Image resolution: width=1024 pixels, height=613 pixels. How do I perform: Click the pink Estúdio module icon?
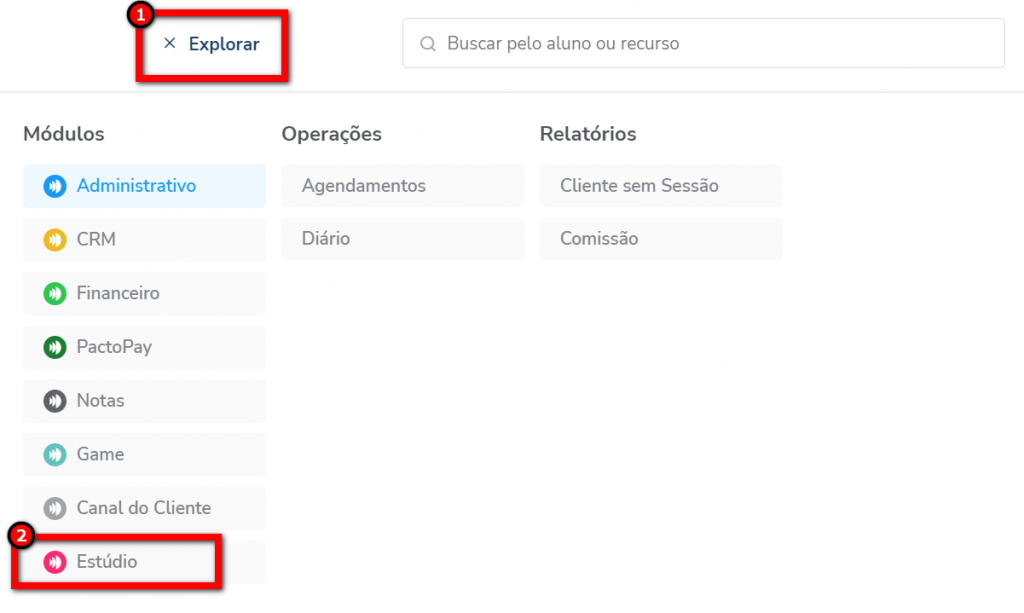point(54,562)
